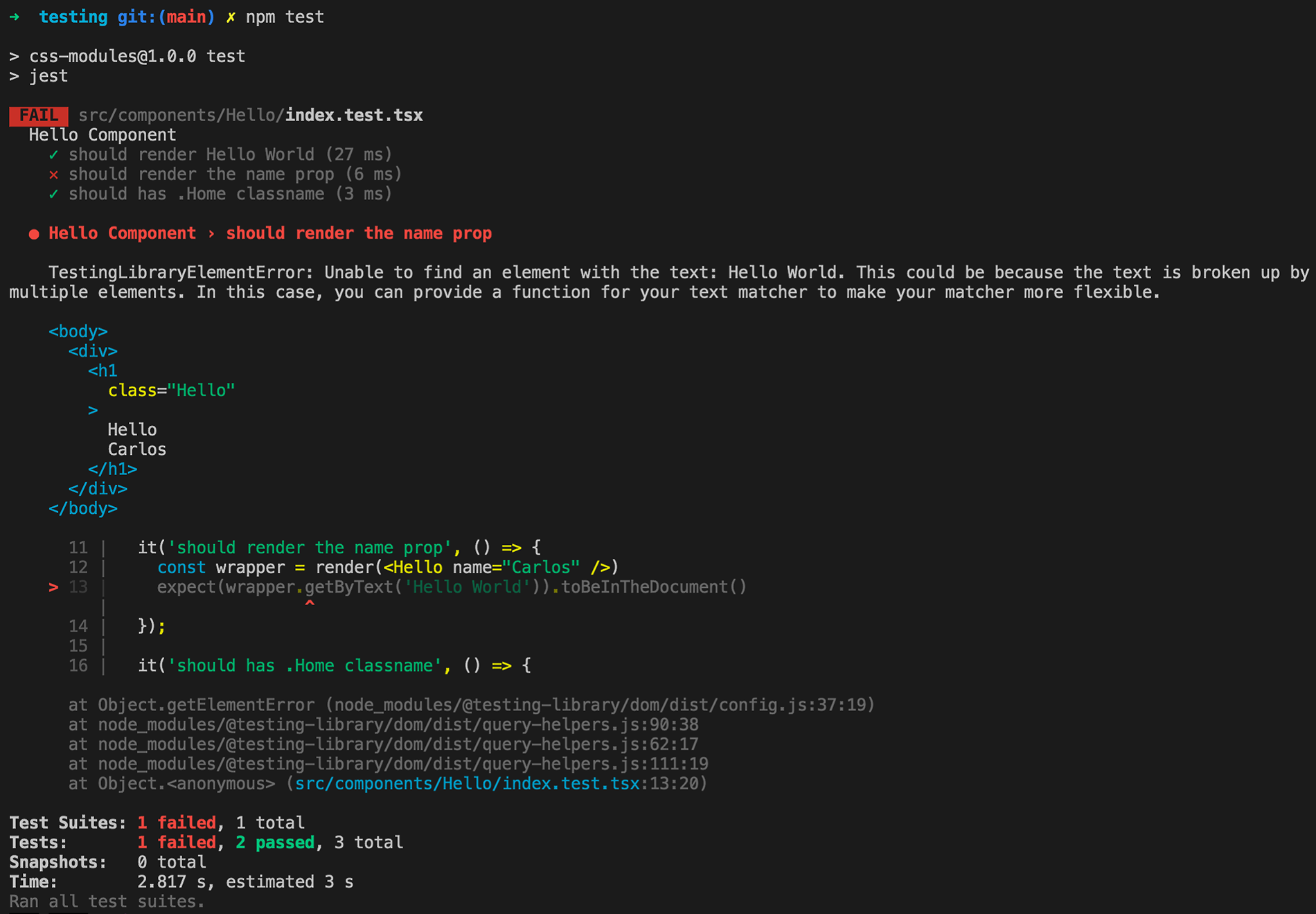
Task: Click the checkmark beside 'should render Hello World'
Action: click(53, 154)
